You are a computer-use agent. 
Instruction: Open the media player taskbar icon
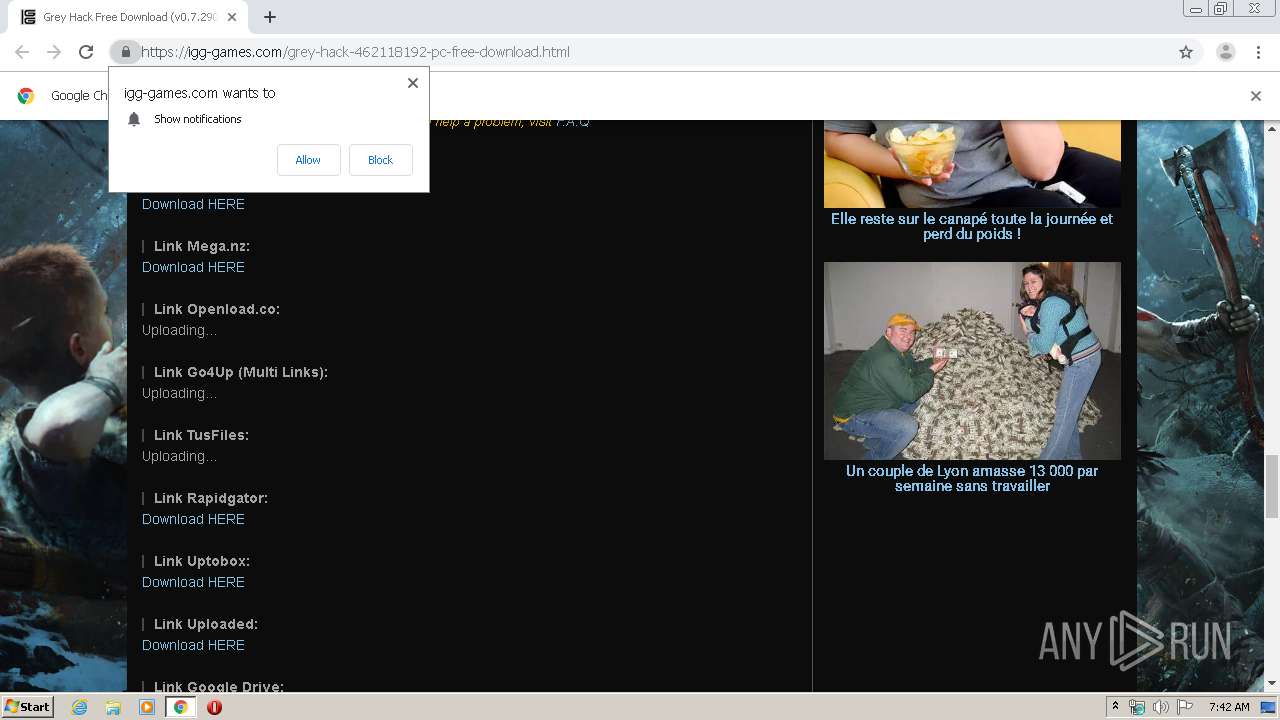coord(147,707)
